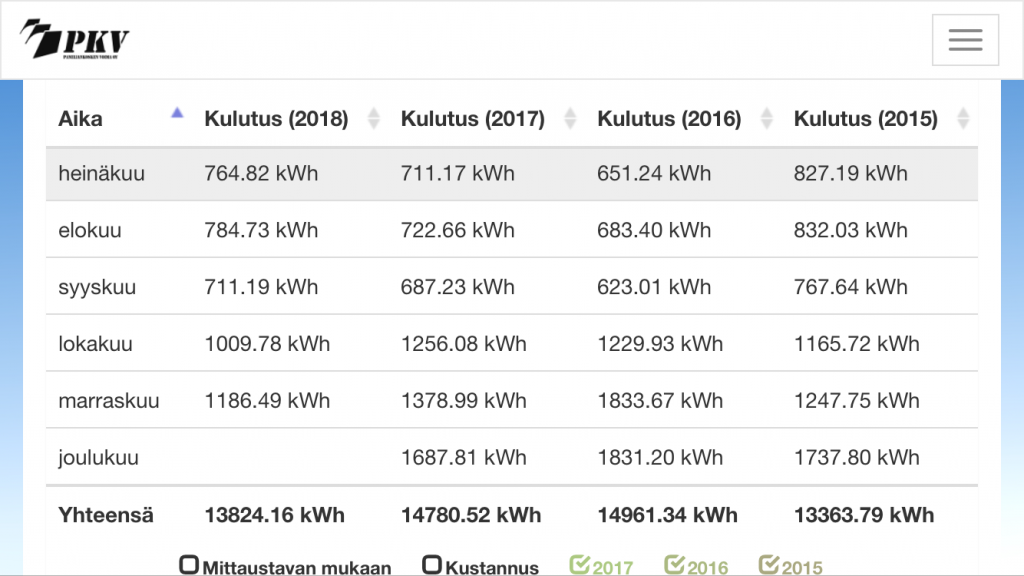Click the 1833.67 kWh consumption cell
The width and height of the screenshot is (1024, 576).
click(x=660, y=401)
